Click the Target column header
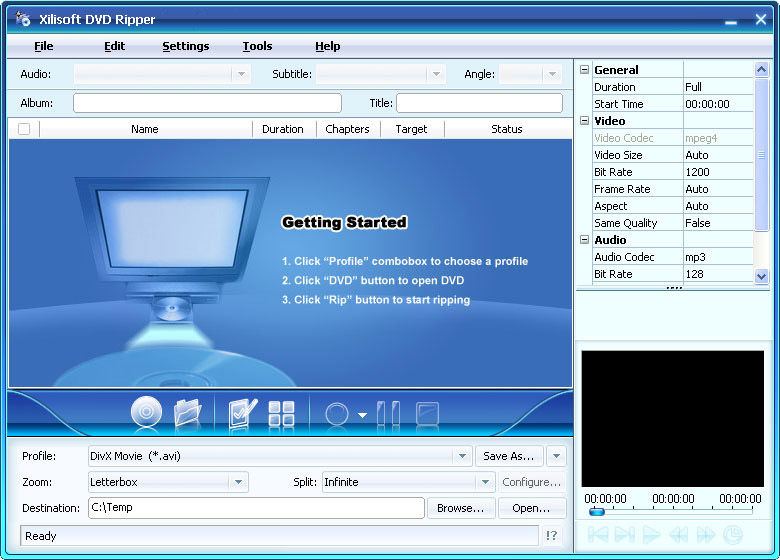This screenshot has height=560, width=780. click(412, 129)
